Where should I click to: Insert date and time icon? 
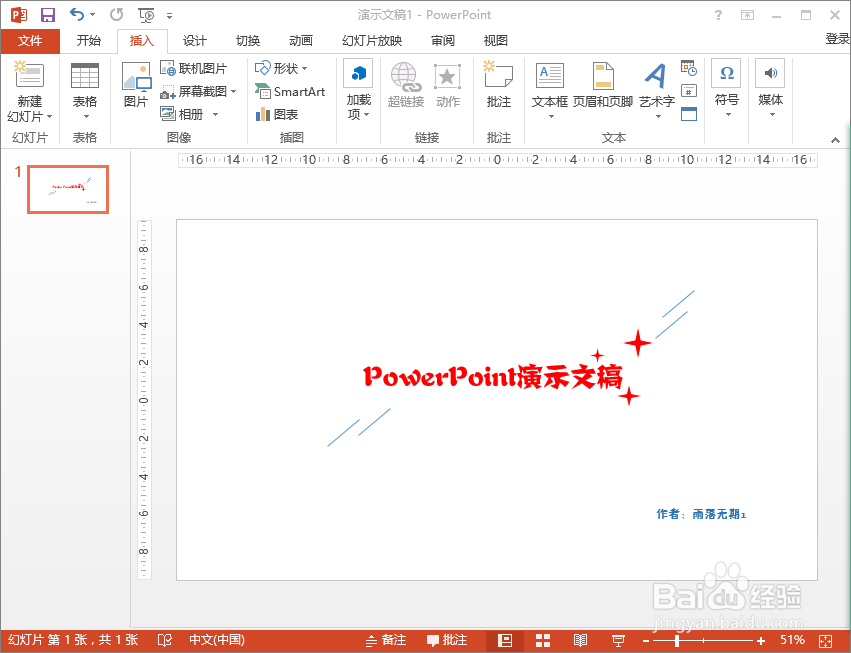(x=689, y=68)
